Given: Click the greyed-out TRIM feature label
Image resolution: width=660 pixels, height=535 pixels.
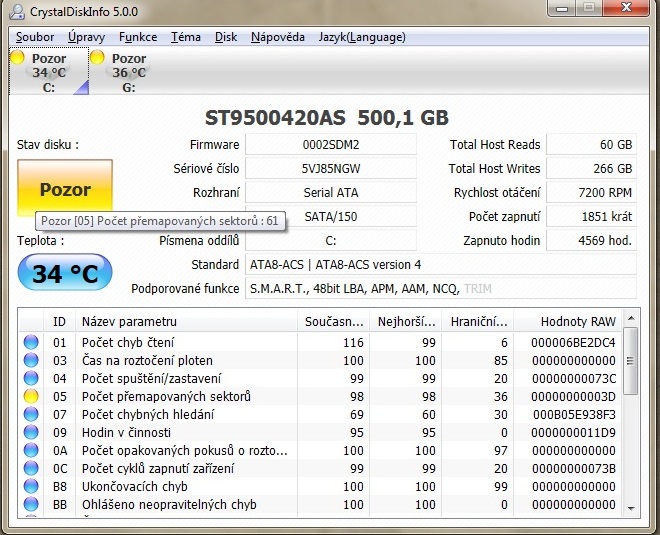Looking at the screenshot, I should 478,289.
